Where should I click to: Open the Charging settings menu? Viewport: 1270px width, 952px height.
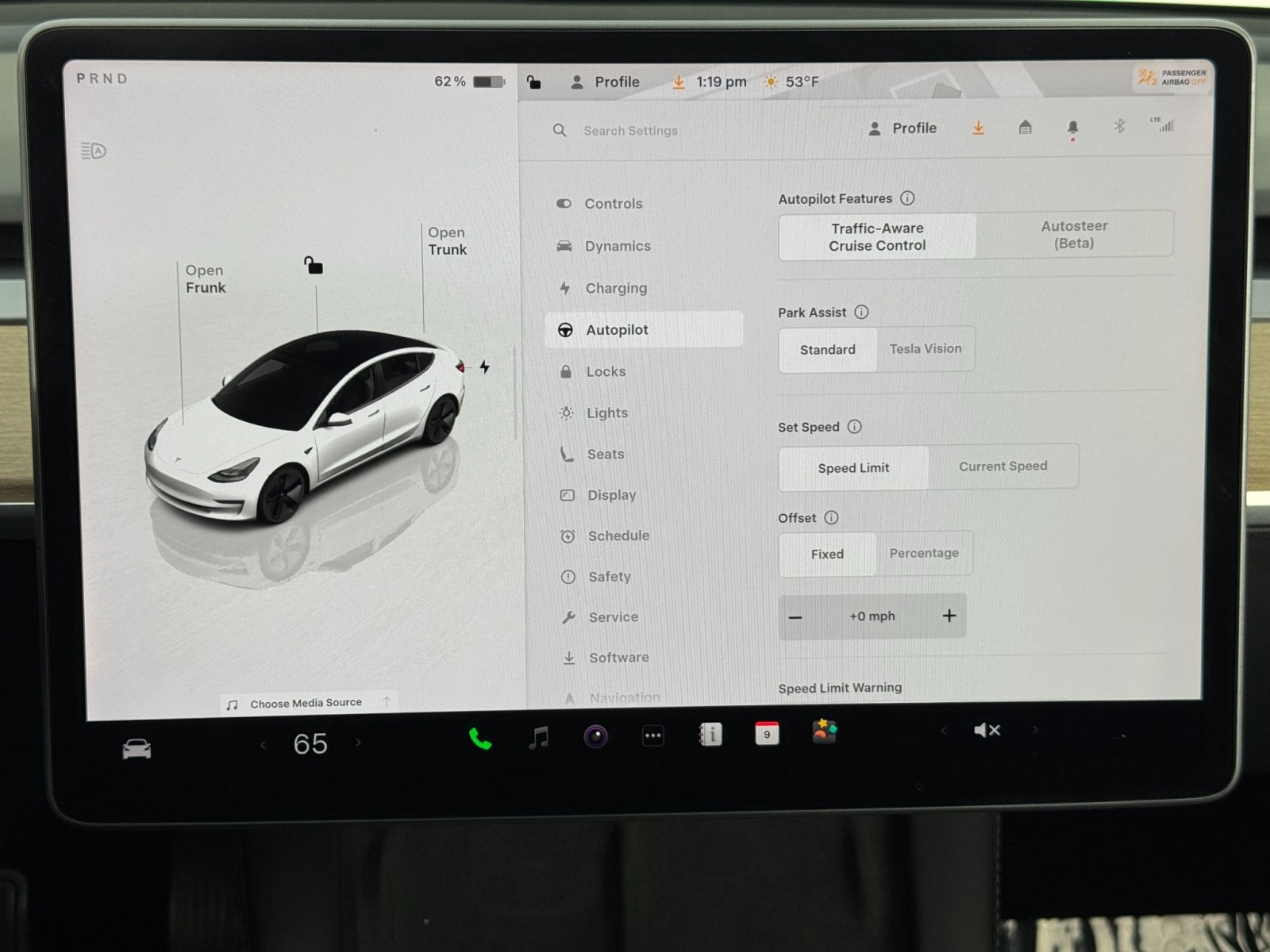coord(616,288)
